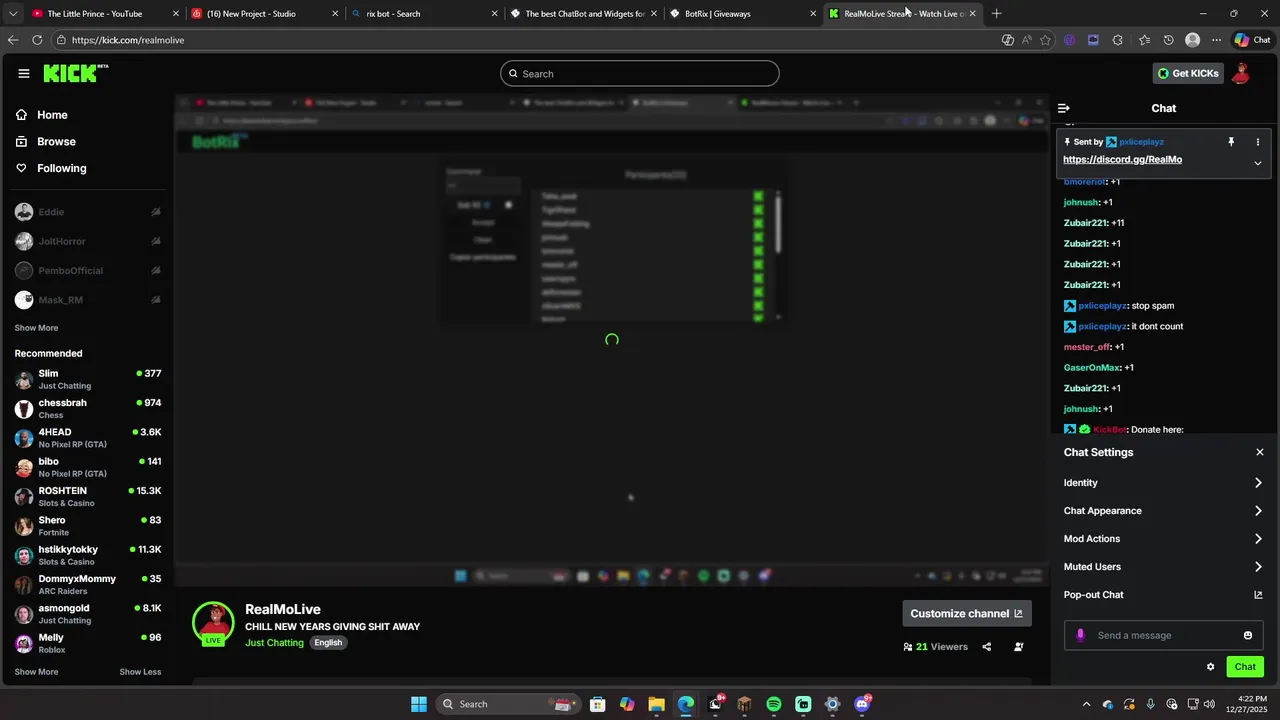
Task: Click the share icon beside Viewers
Action: tap(987, 647)
